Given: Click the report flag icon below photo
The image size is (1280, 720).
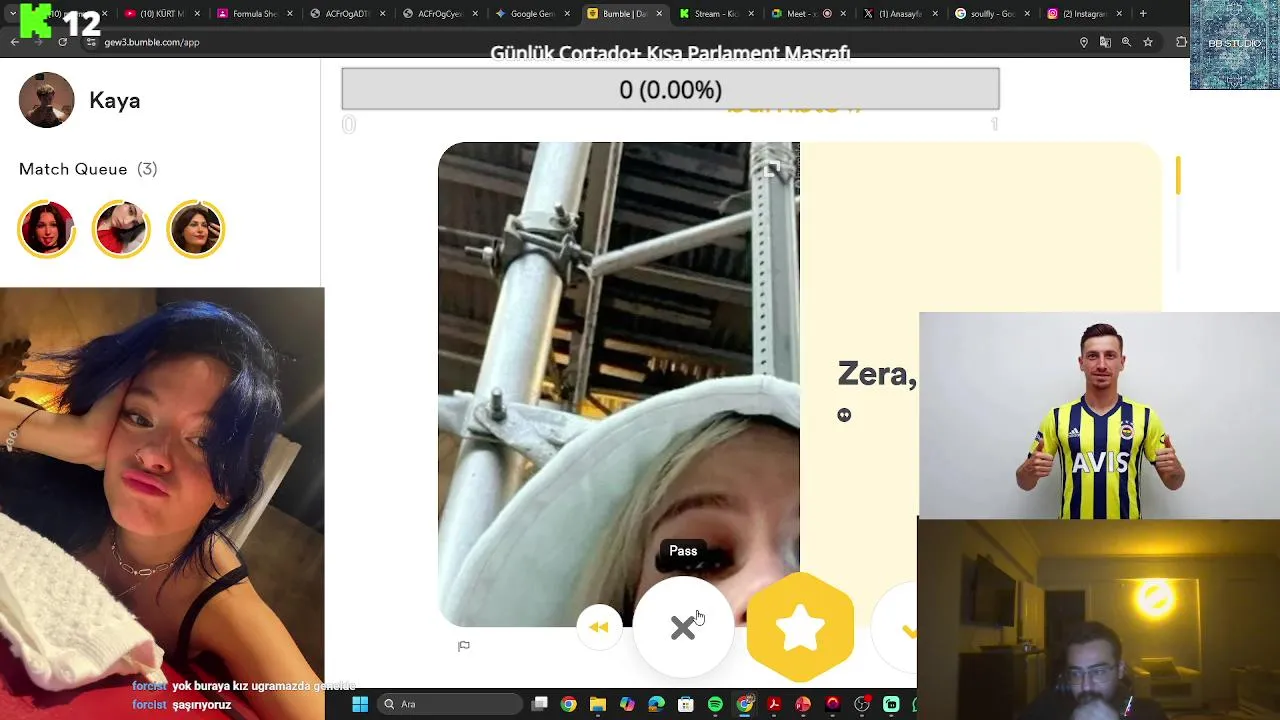Looking at the screenshot, I should [464, 646].
